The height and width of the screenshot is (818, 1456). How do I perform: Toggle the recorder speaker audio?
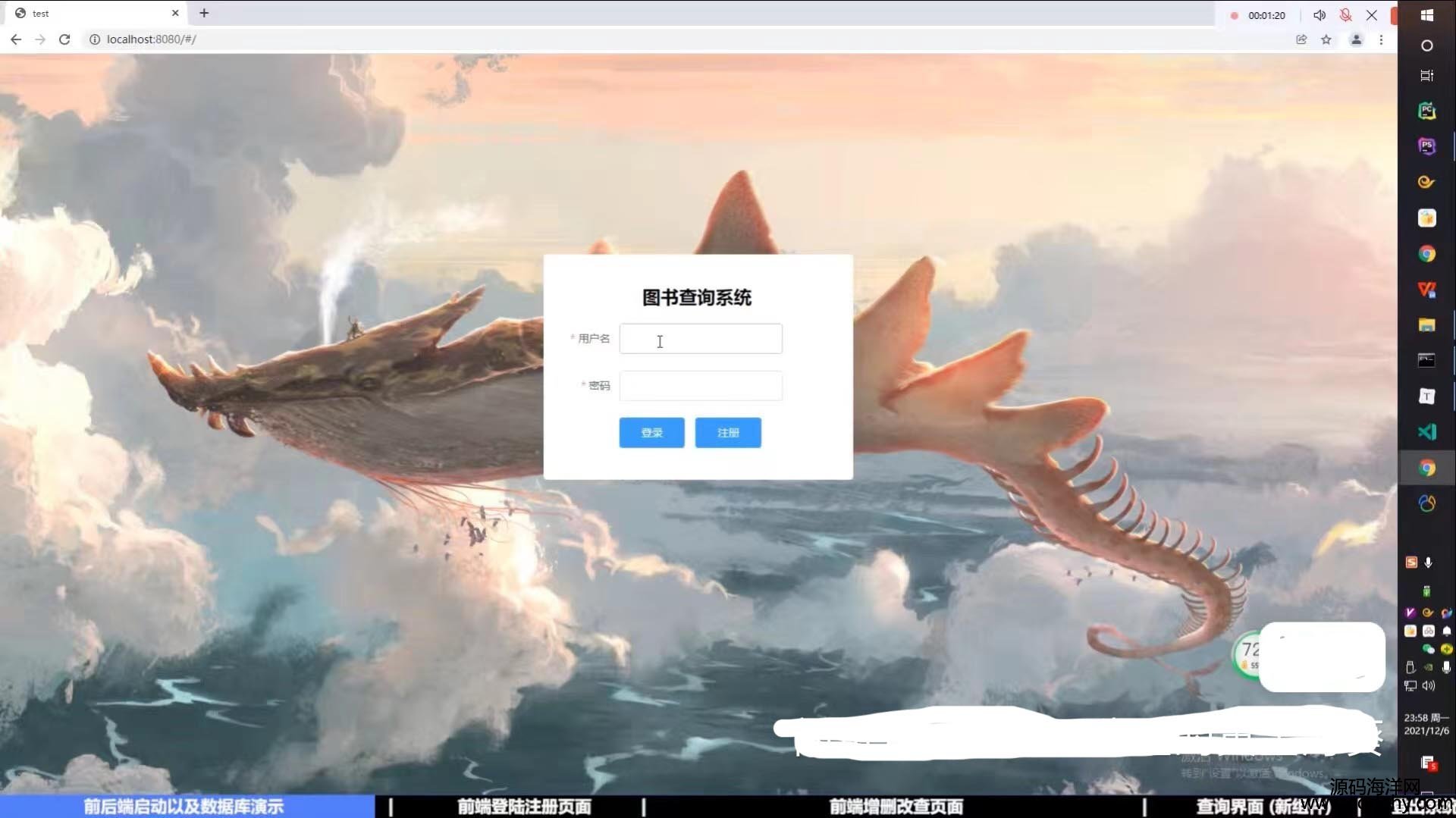click(x=1319, y=15)
